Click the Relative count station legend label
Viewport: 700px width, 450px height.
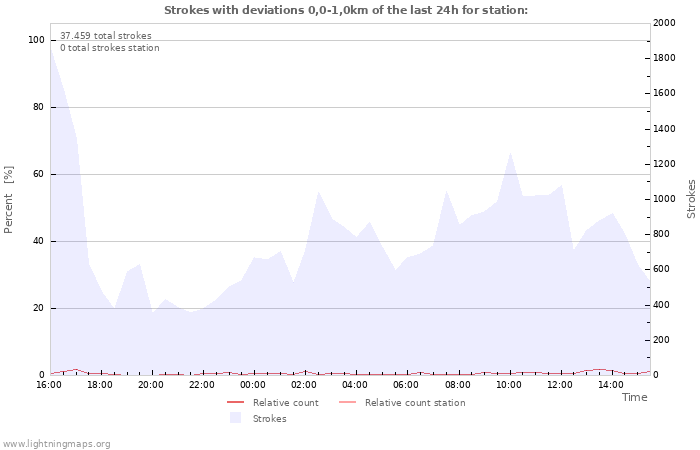(x=414, y=403)
